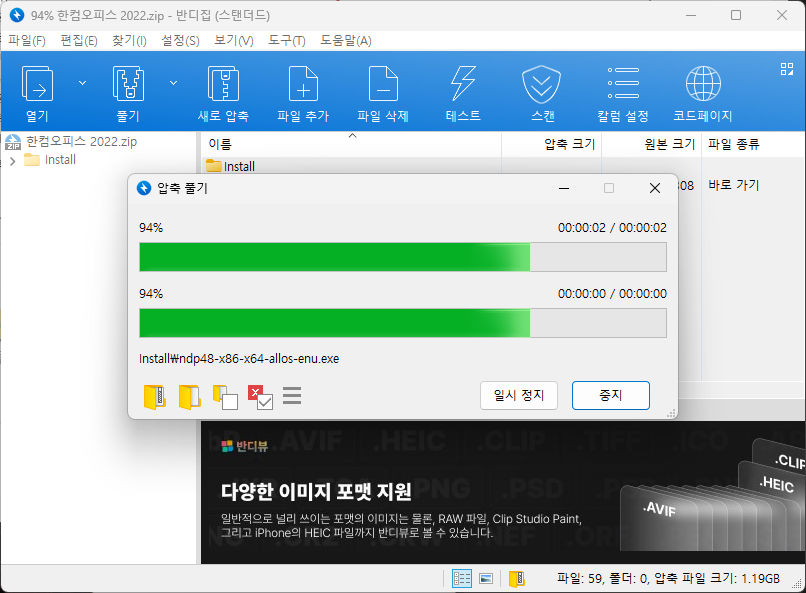Screen dimensions: 806x593
Task: Open the 도움말(A) menu
Action: point(346,41)
